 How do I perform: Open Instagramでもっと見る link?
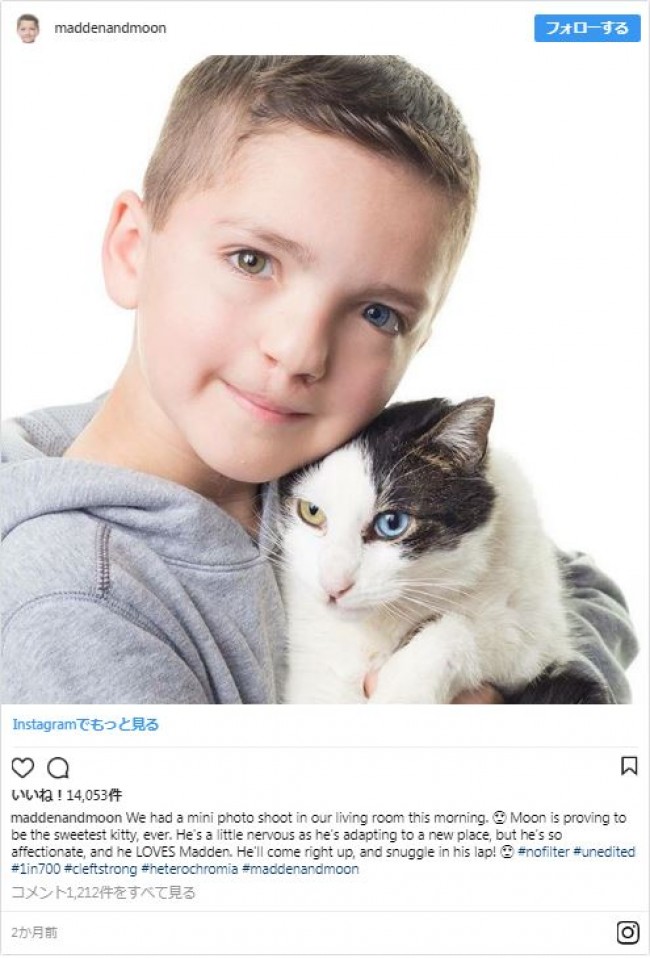pyautogui.click(x=86, y=725)
